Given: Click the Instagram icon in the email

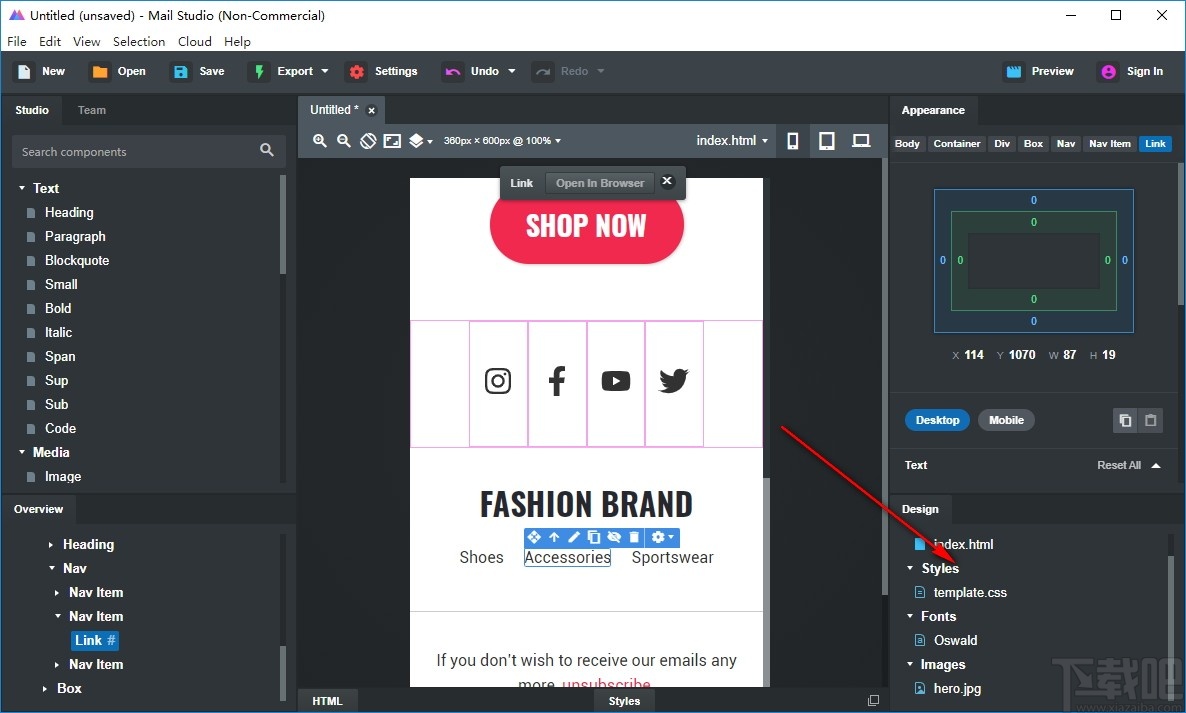Looking at the screenshot, I should coord(498,381).
